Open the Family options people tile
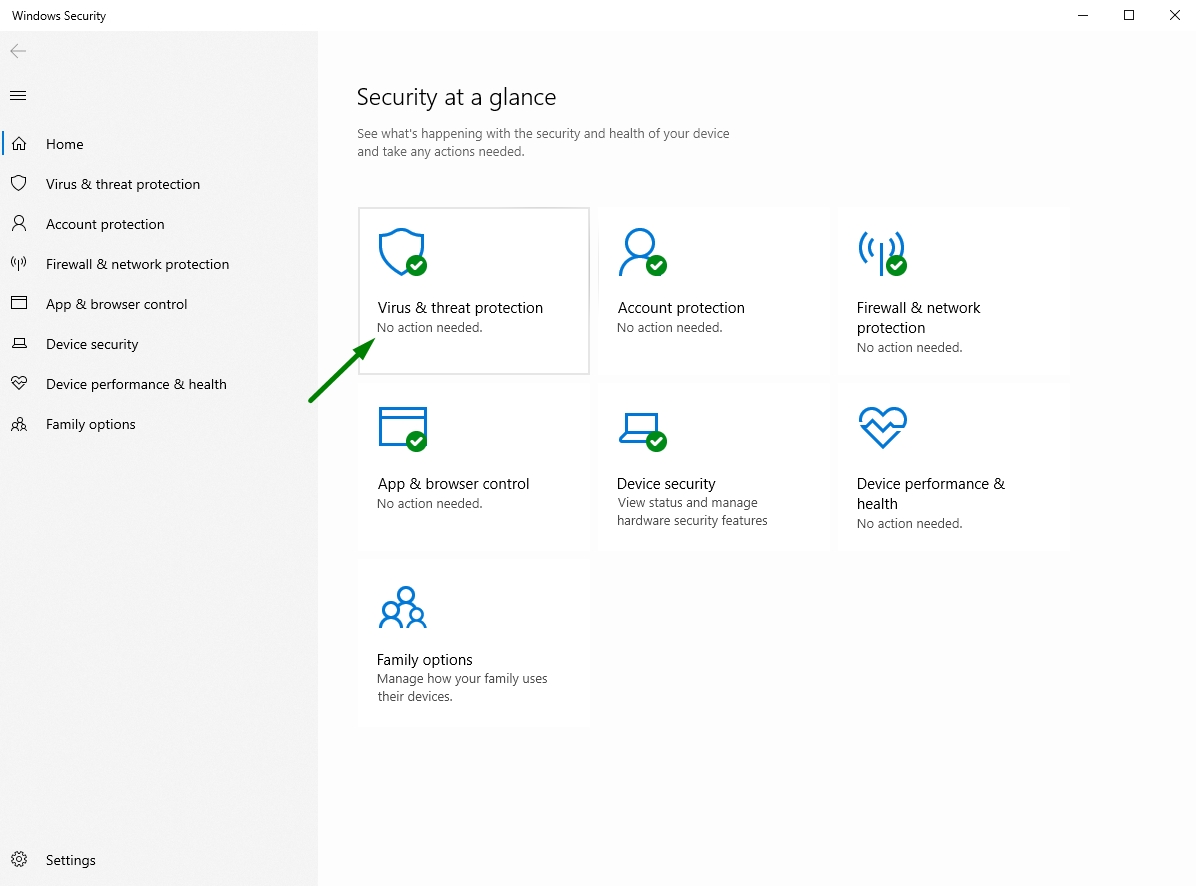The image size is (1196, 886). pyautogui.click(x=474, y=643)
